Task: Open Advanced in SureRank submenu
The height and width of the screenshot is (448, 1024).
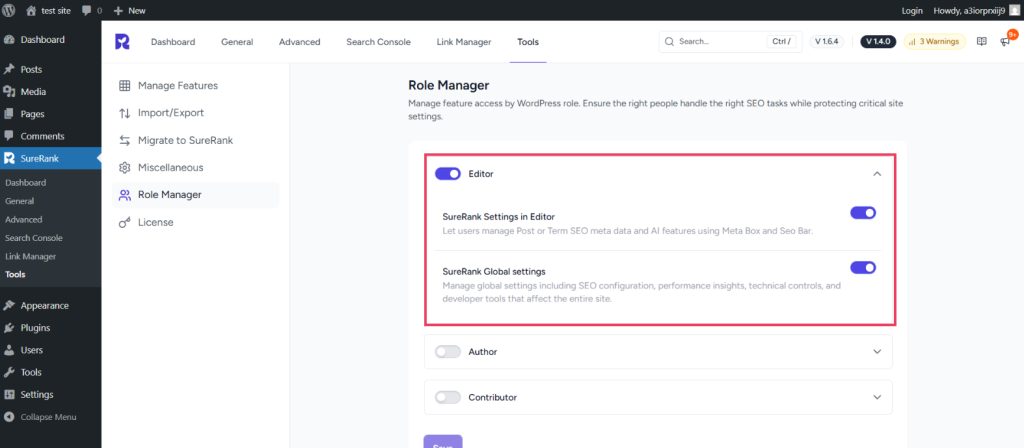Action: tap(24, 219)
